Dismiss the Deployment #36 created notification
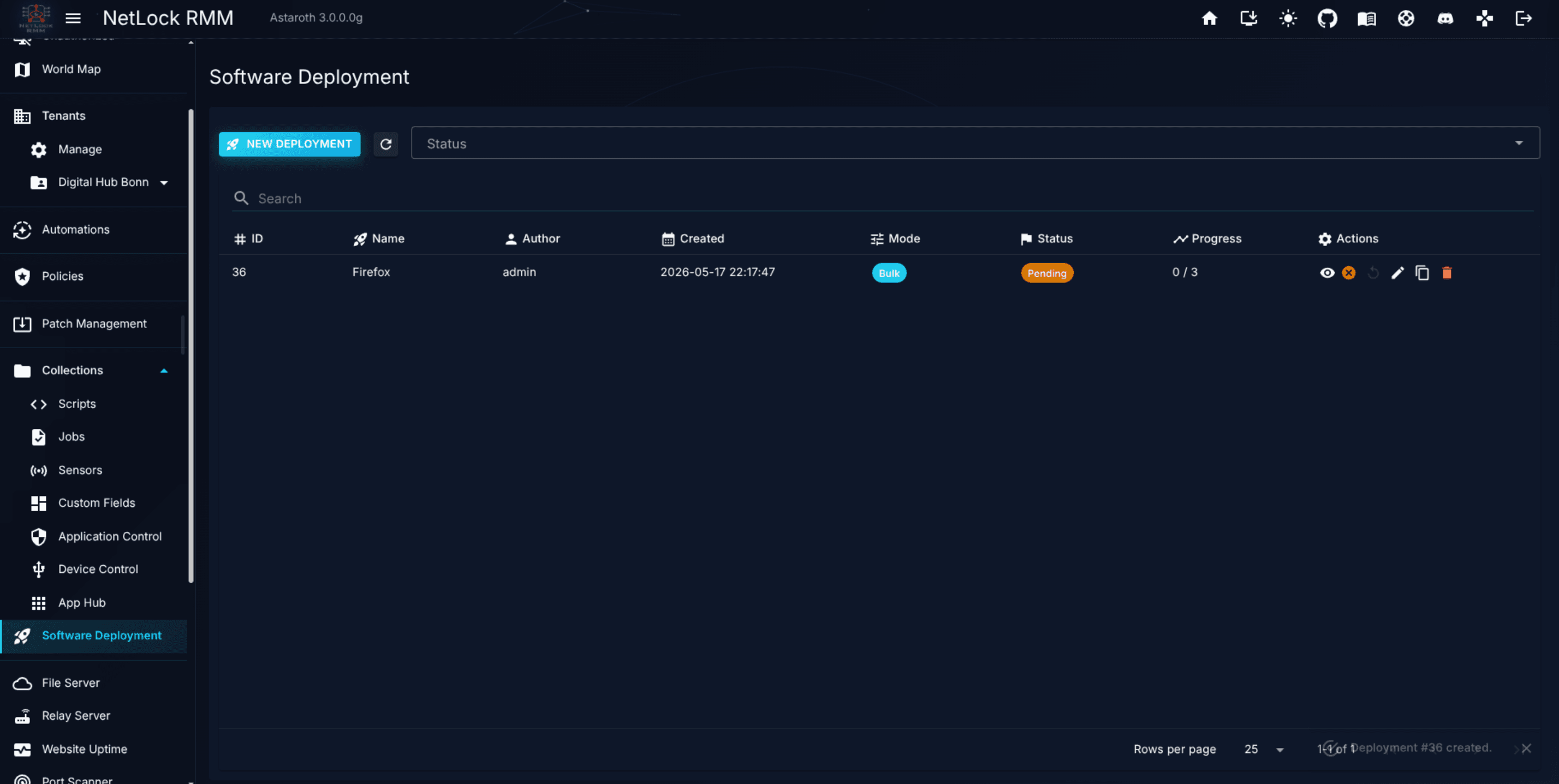The image size is (1559, 784). tap(1526, 749)
